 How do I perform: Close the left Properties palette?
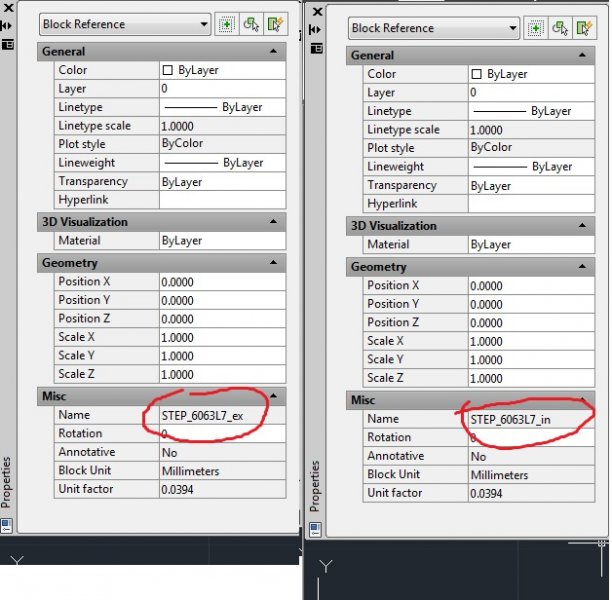[8, 8]
